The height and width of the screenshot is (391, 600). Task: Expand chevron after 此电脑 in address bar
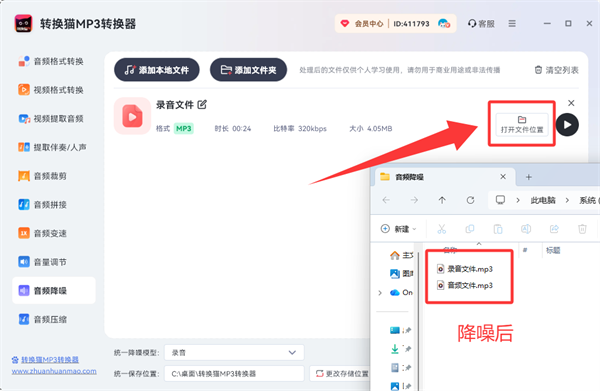[567, 200]
